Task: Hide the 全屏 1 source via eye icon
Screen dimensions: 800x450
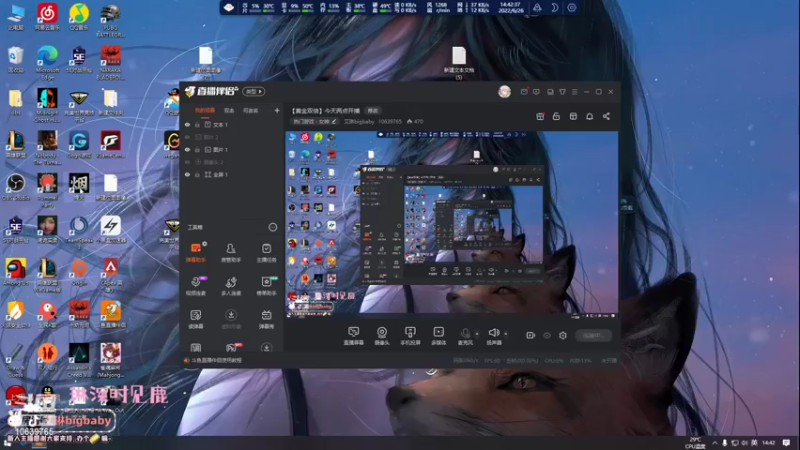Action: click(187, 174)
